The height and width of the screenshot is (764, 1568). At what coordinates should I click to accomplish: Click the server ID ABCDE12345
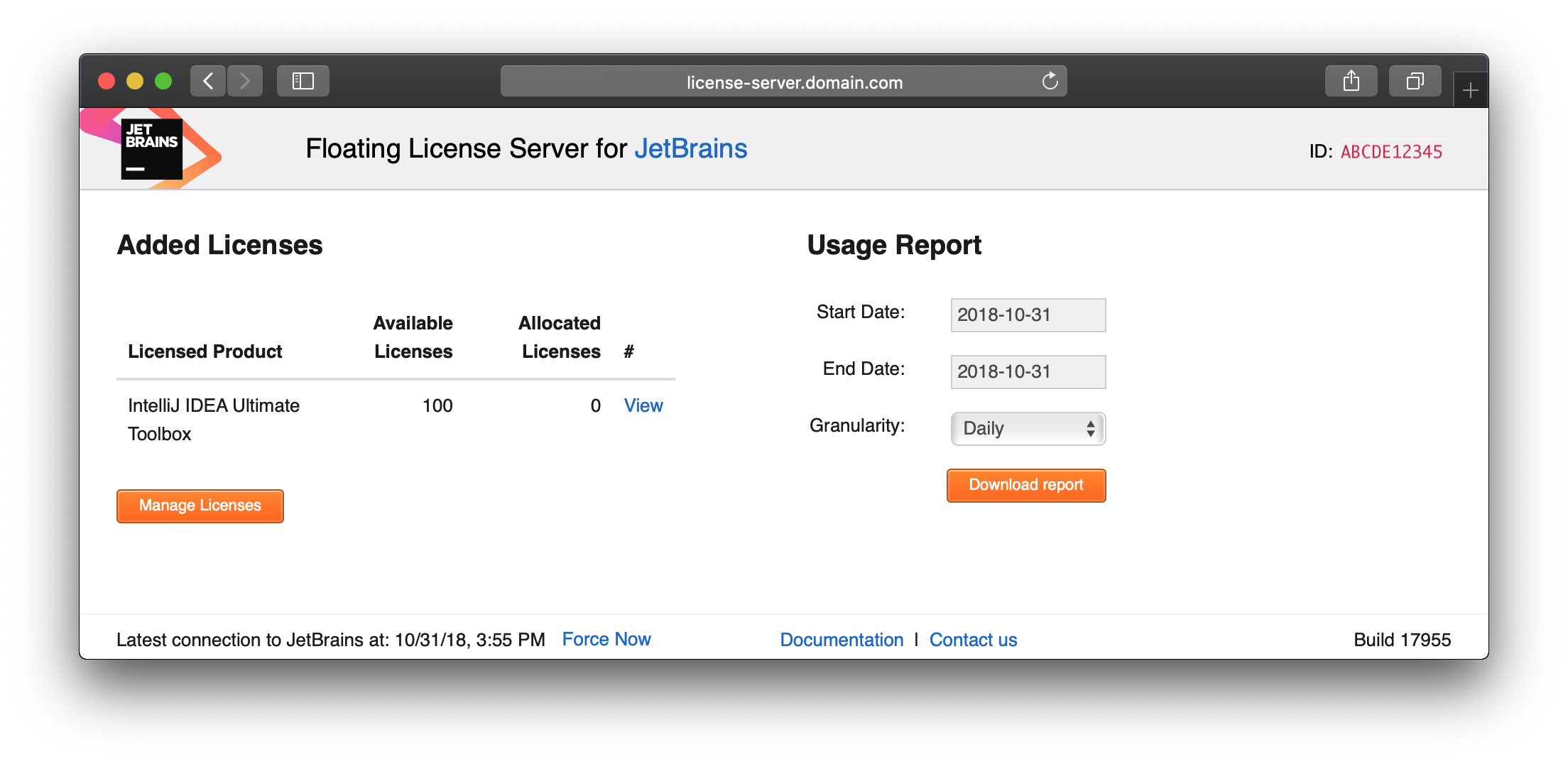(x=1390, y=151)
